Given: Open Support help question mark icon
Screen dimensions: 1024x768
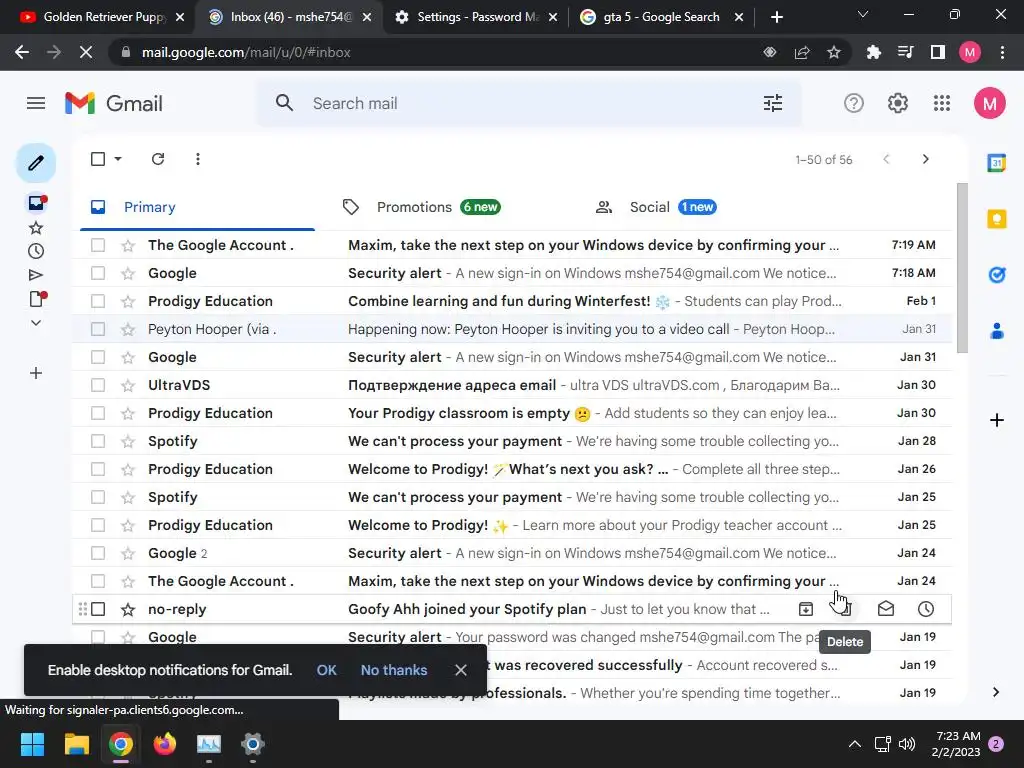Looking at the screenshot, I should point(854,103).
